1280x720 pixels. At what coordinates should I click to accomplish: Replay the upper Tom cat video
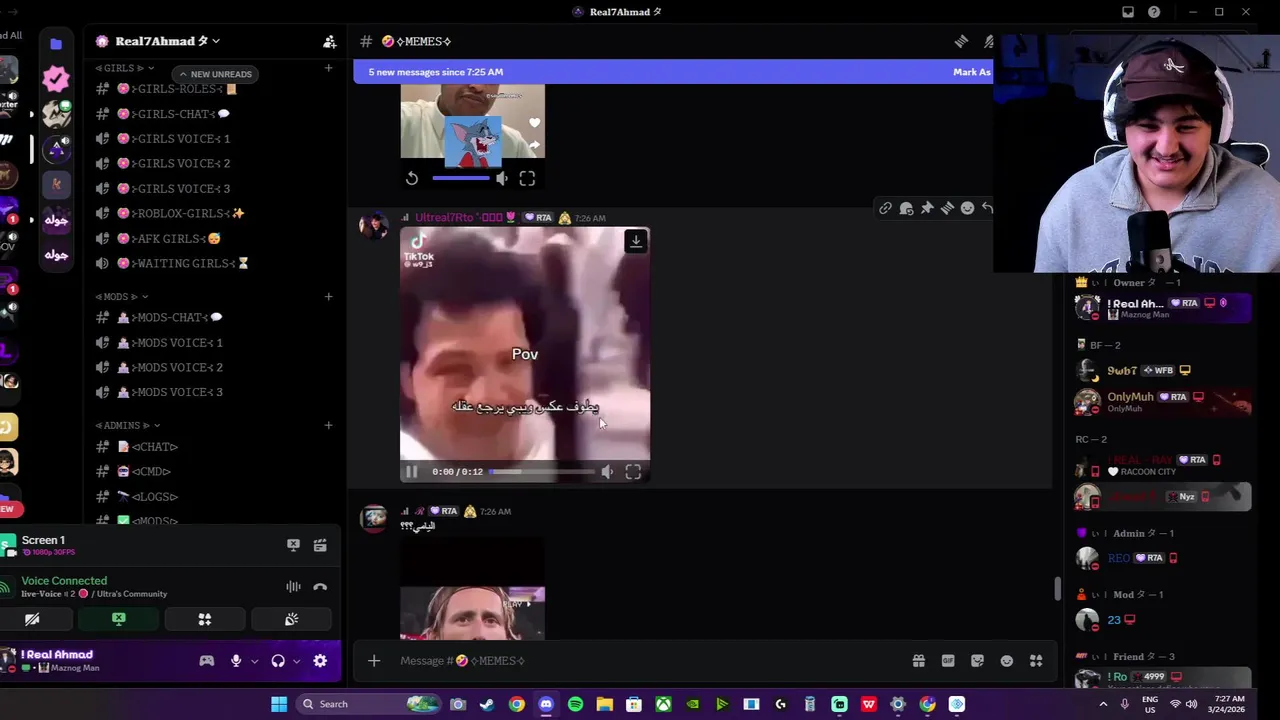(x=412, y=179)
